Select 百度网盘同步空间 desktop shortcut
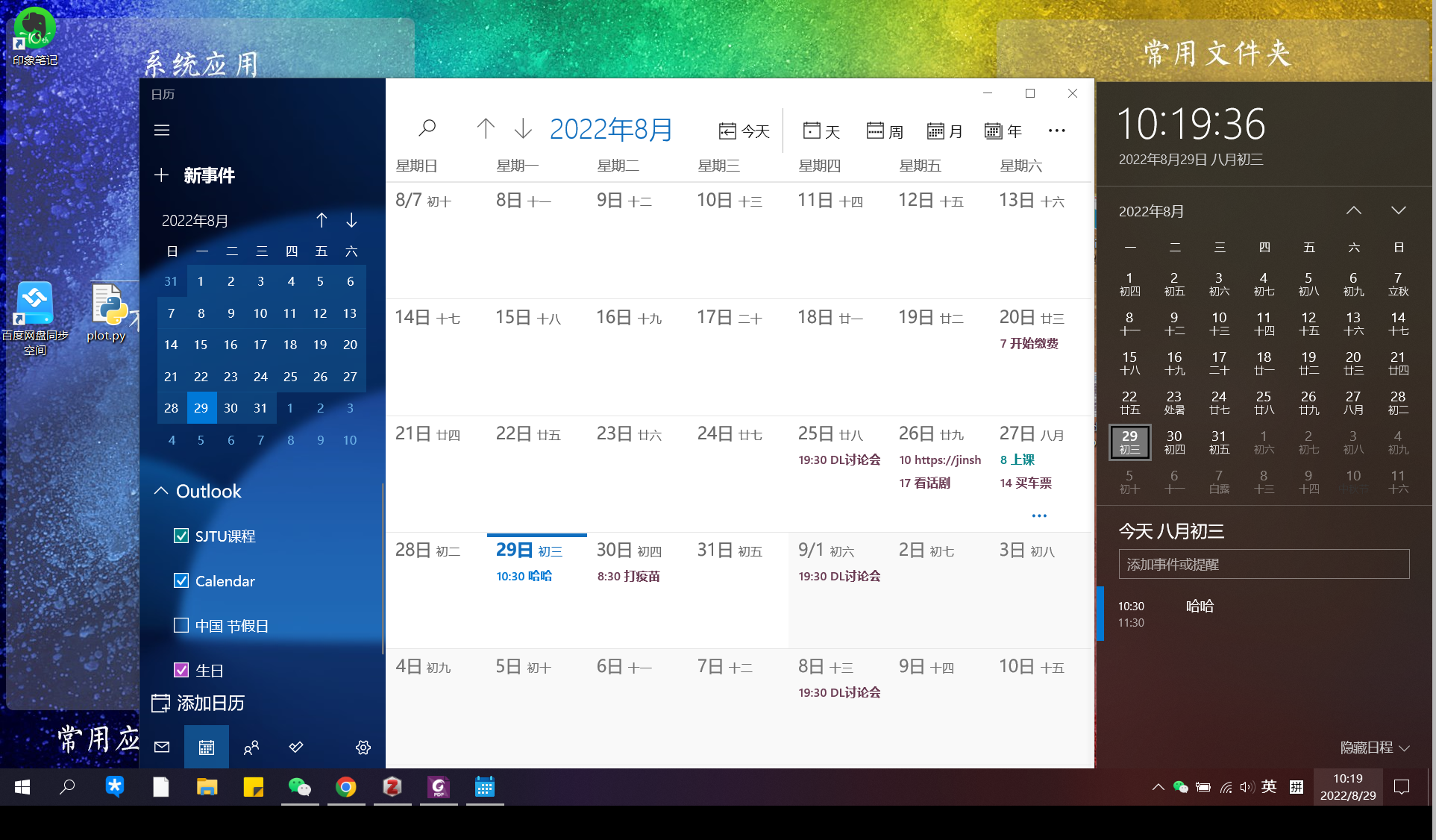The image size is (1436, 840). (34, 319)
